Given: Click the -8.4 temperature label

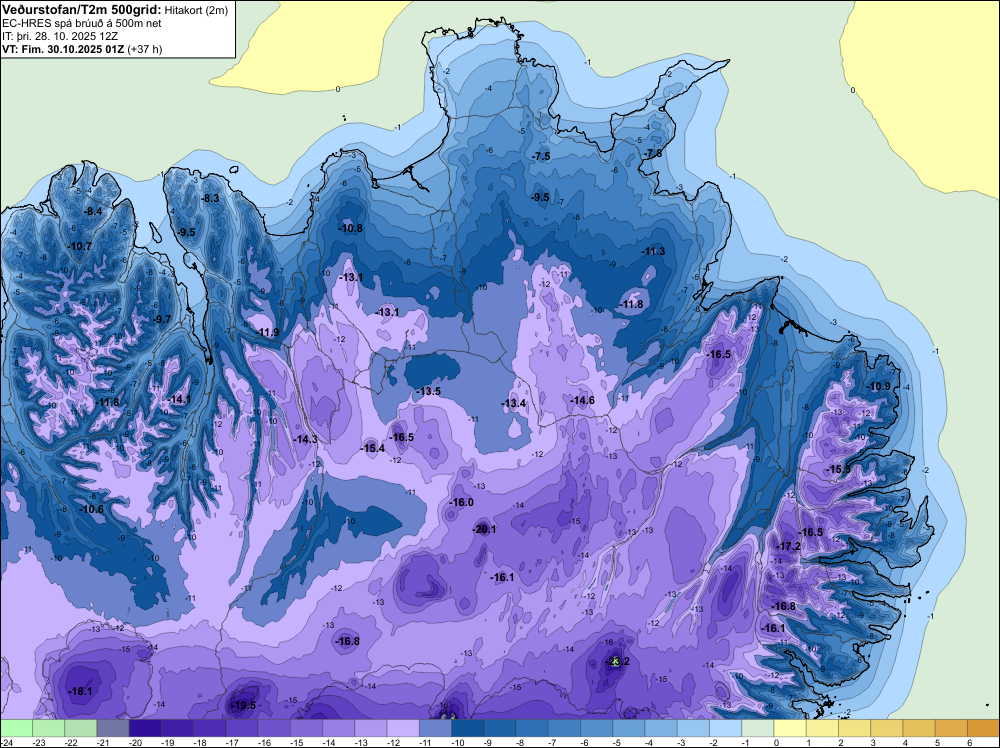Looking at the screenshot, I should pyautogui.click(x=93, y=211).
